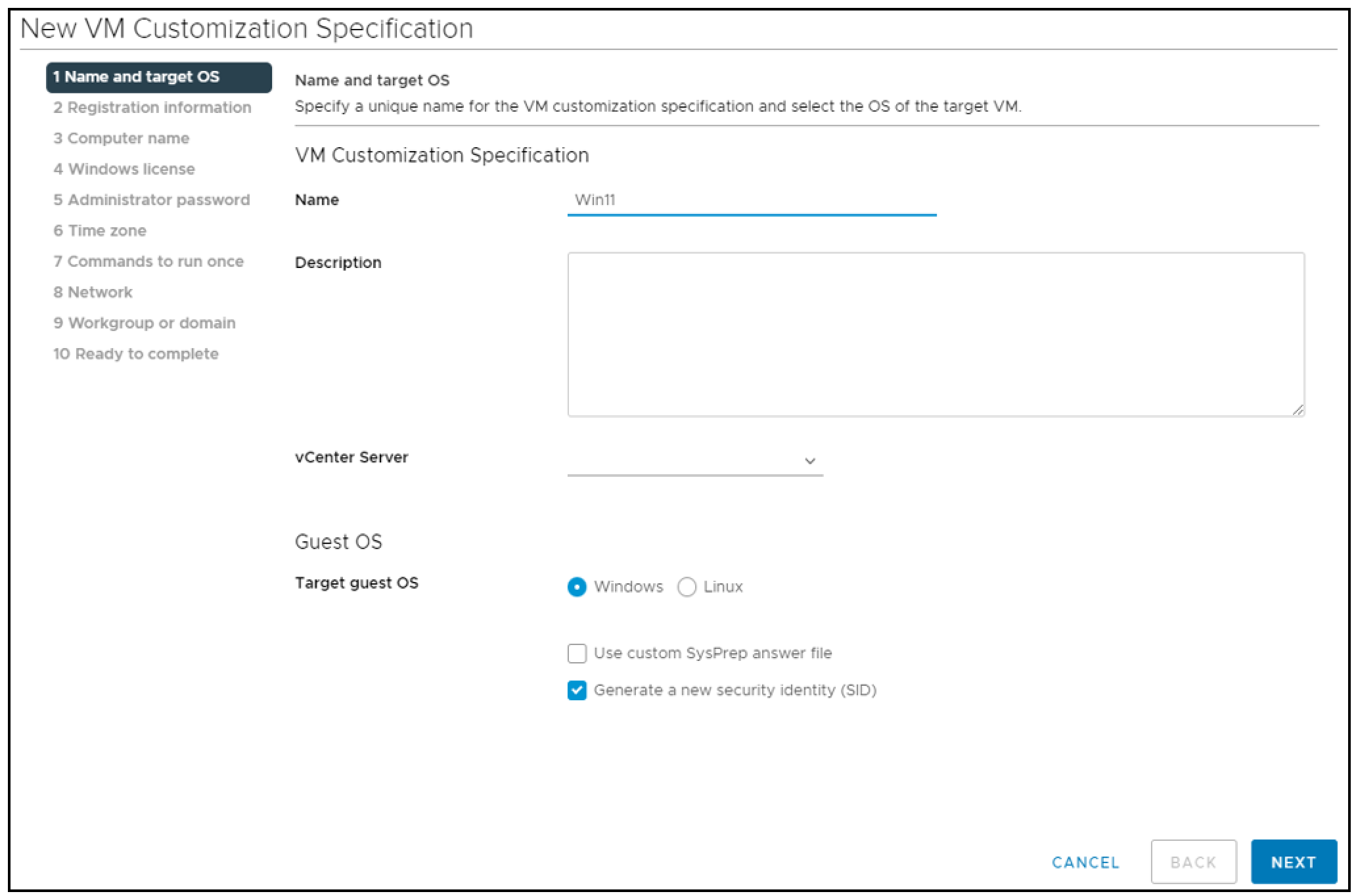
Task: Select the Time zone step
Action: [x=100, y=231]
